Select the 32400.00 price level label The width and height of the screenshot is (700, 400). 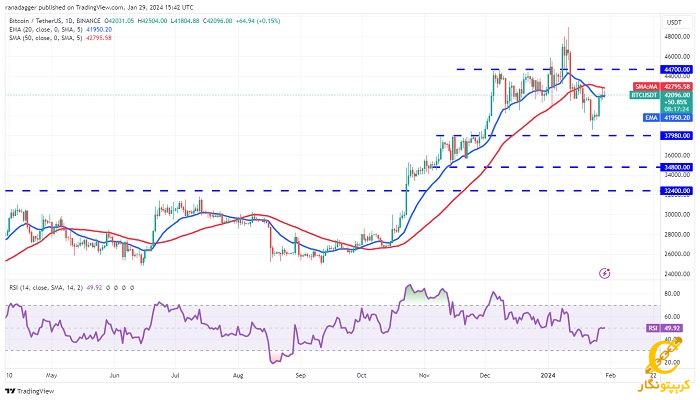point(677,191)
